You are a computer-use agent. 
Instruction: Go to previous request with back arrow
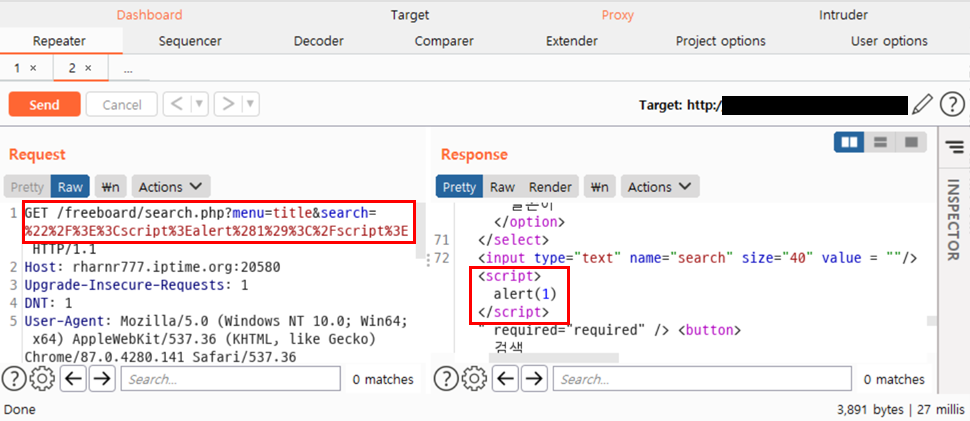click(178, 104)
